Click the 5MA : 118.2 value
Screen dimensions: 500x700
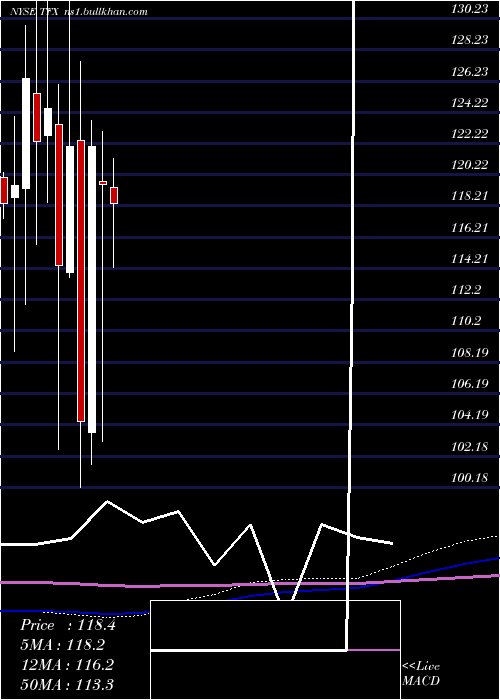pyautogui.click(x=63, y=645)
